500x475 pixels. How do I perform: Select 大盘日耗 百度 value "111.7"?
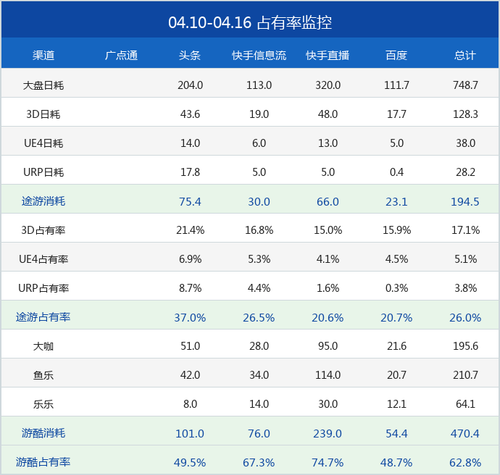397,85
